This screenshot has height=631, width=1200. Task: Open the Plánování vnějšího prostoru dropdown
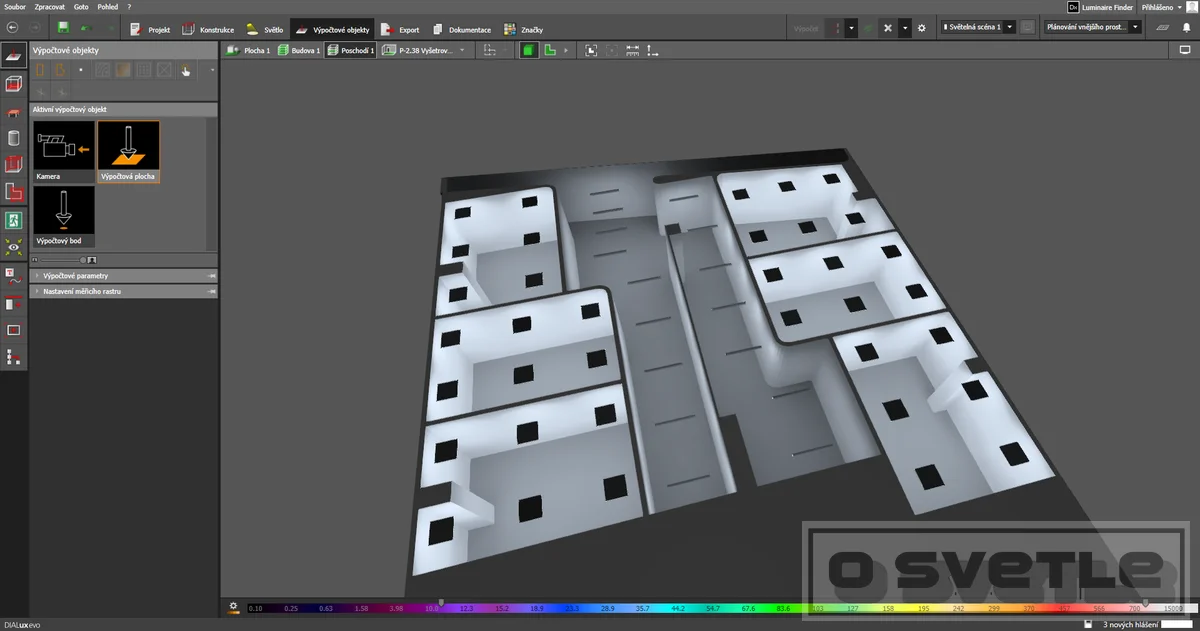[x=1092, y=28]
